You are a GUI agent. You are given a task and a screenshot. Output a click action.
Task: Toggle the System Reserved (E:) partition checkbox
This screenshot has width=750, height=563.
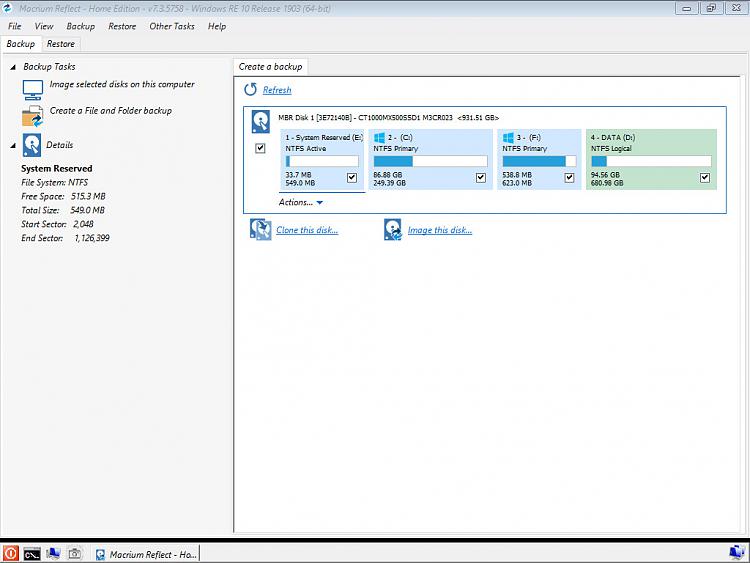coord(352,178)
